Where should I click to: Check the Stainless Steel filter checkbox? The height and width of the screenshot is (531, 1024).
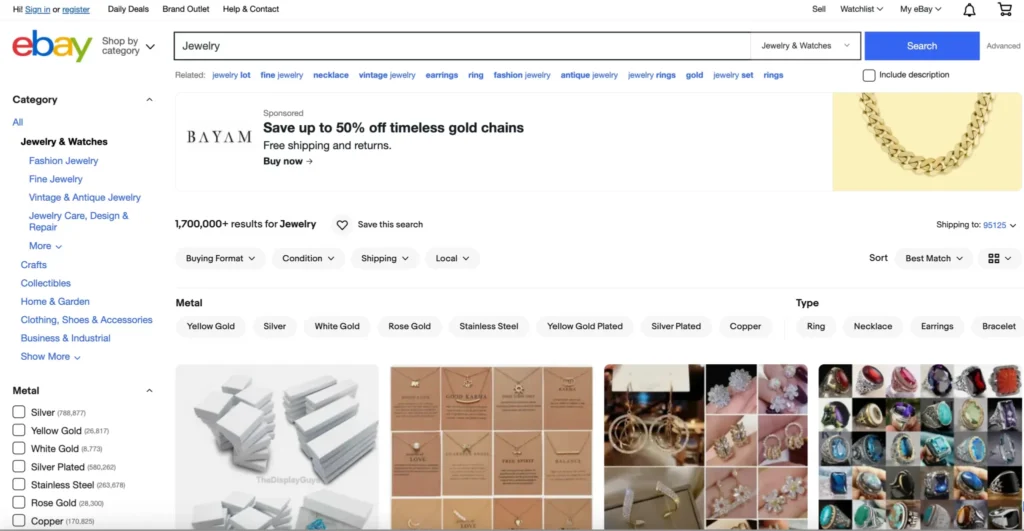(x=19, y=485)
